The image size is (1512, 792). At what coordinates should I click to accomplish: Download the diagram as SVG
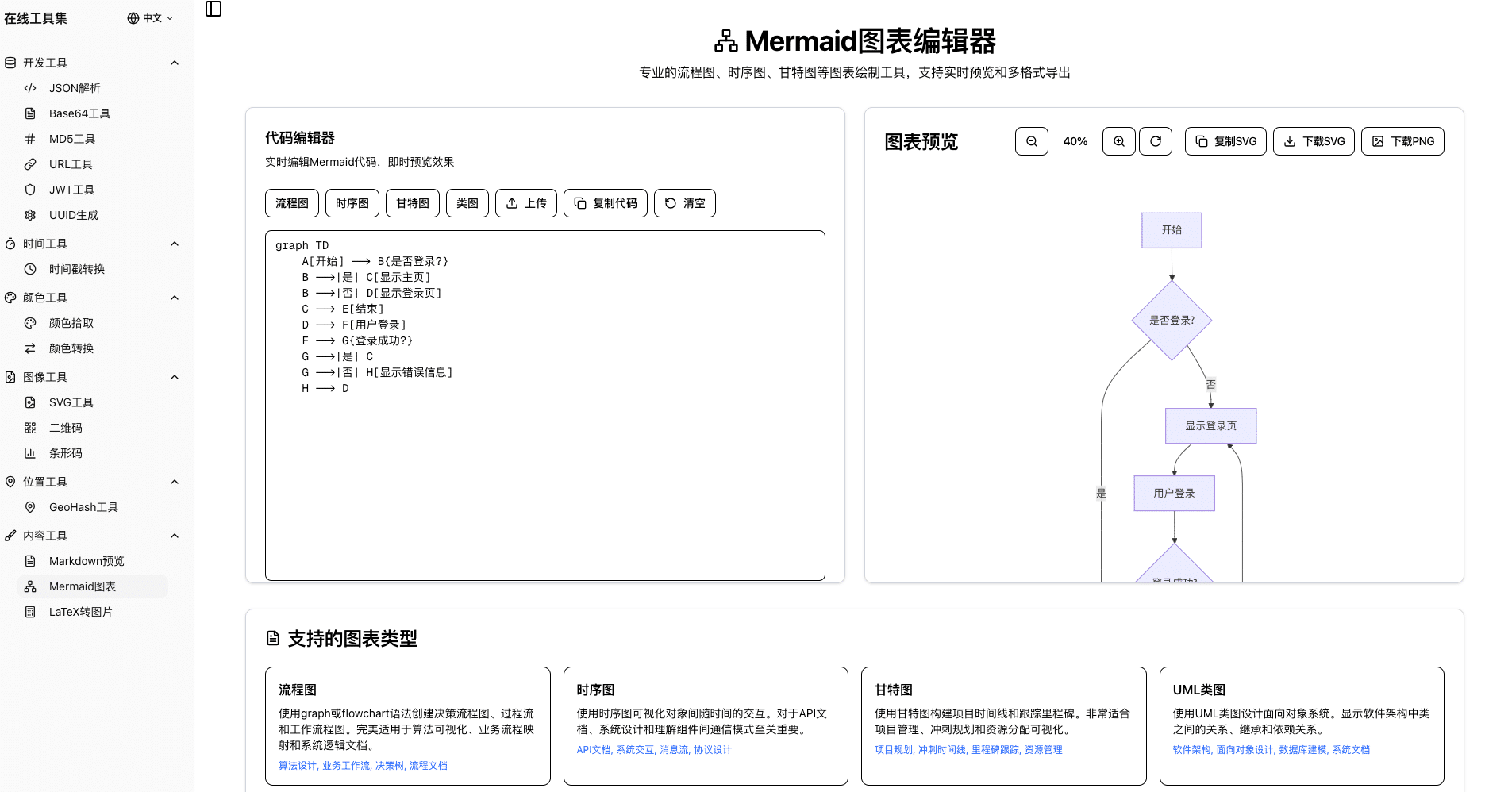pos(1314,140)
